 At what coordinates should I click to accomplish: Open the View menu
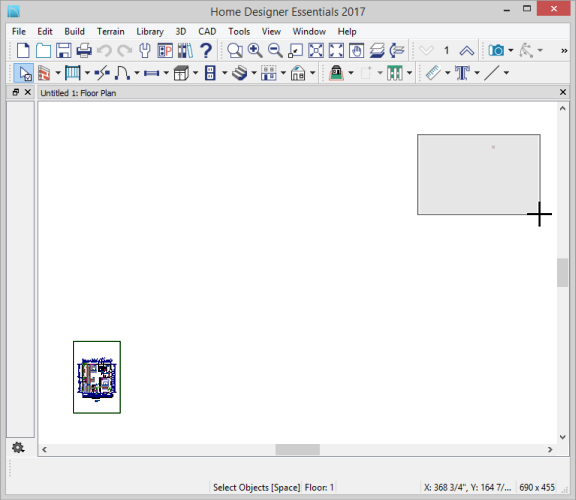(x=271, y=32)
